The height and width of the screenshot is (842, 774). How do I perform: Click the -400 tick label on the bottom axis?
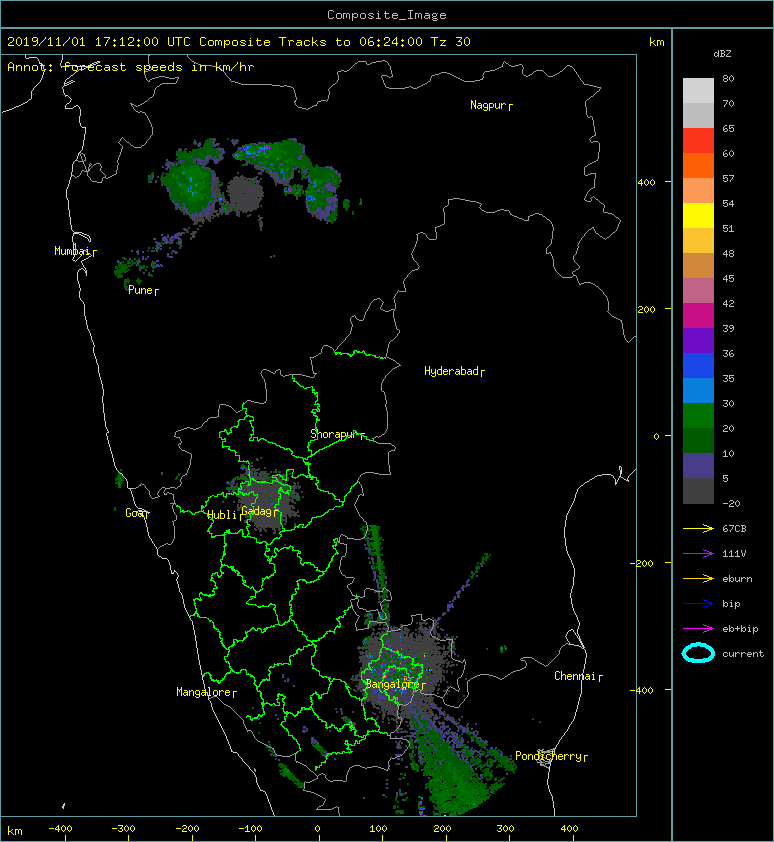point(60,829)
